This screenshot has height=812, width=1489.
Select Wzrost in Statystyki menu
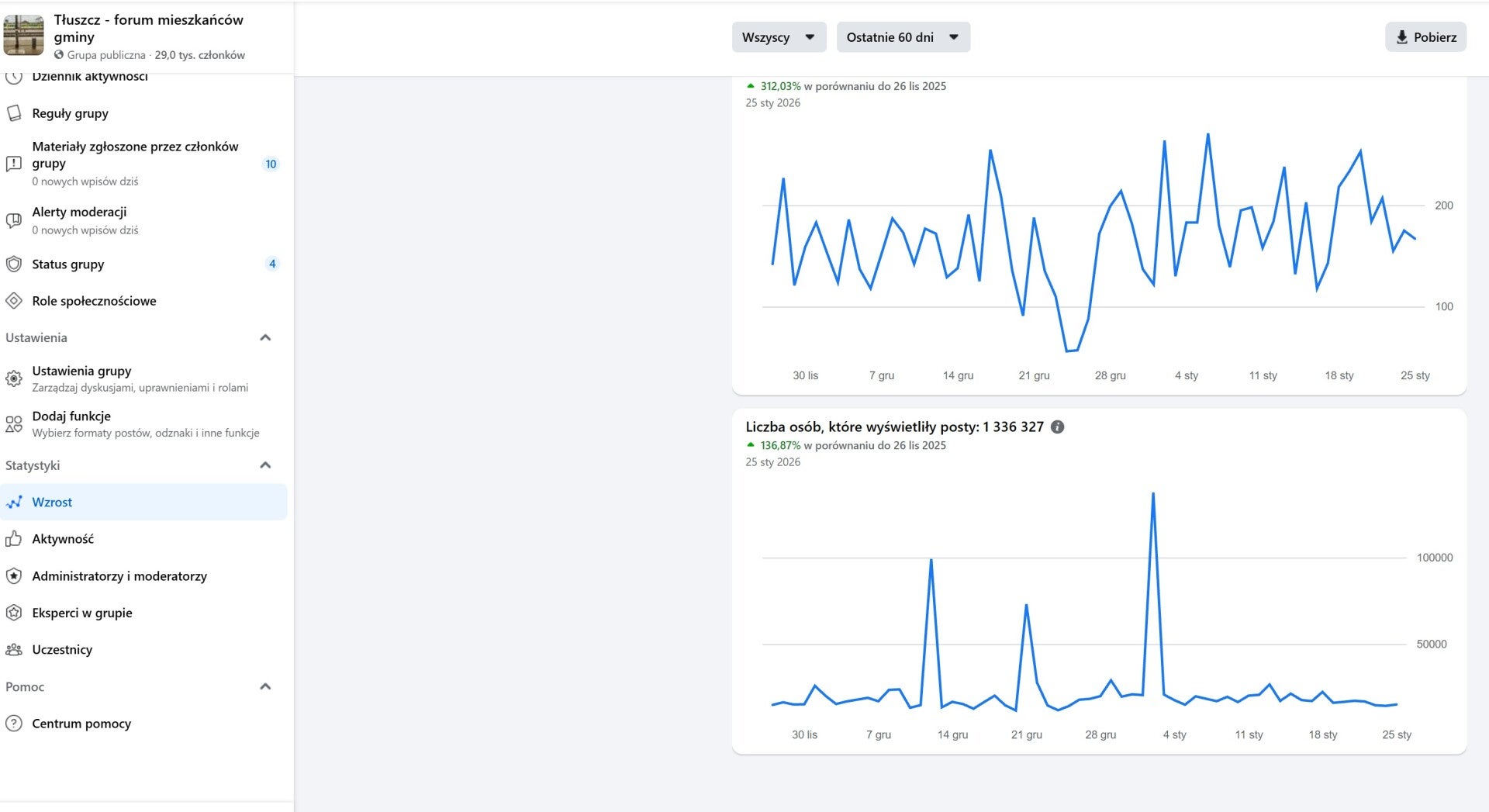(52, 503)
